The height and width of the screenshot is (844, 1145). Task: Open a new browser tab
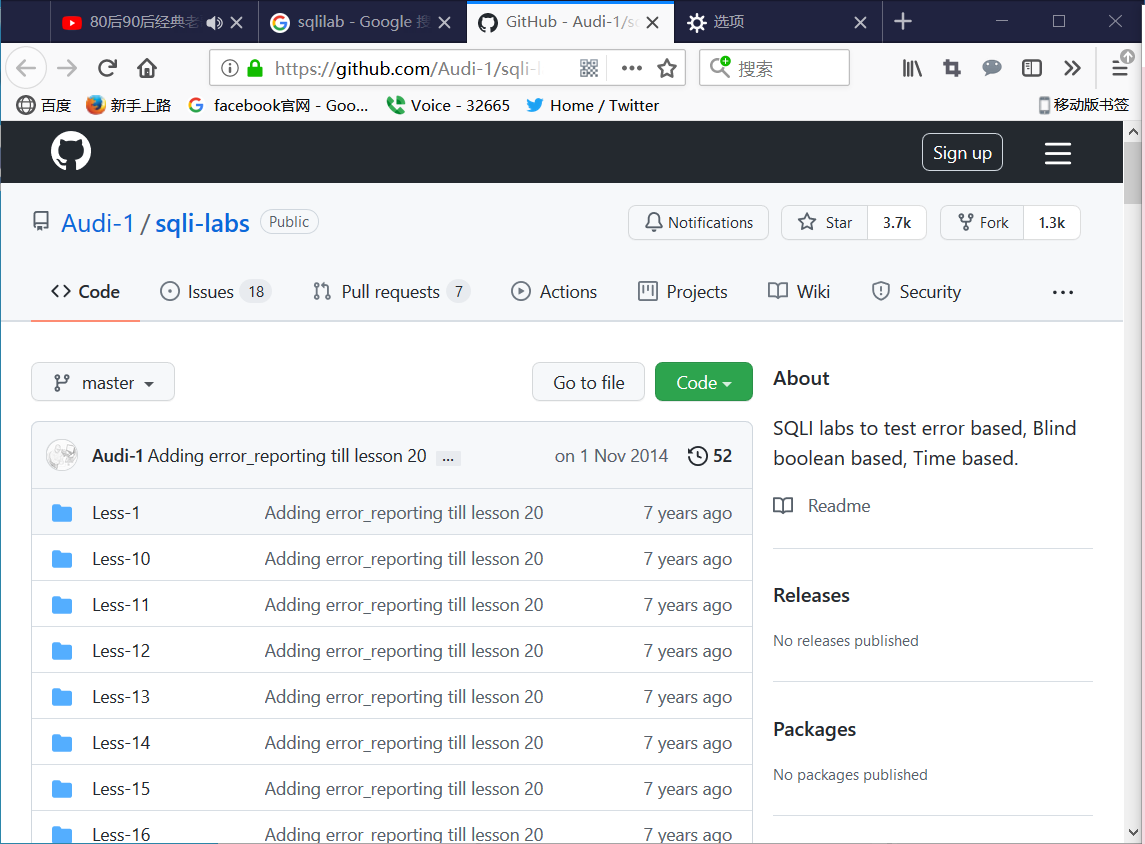(x=903, y=22)
